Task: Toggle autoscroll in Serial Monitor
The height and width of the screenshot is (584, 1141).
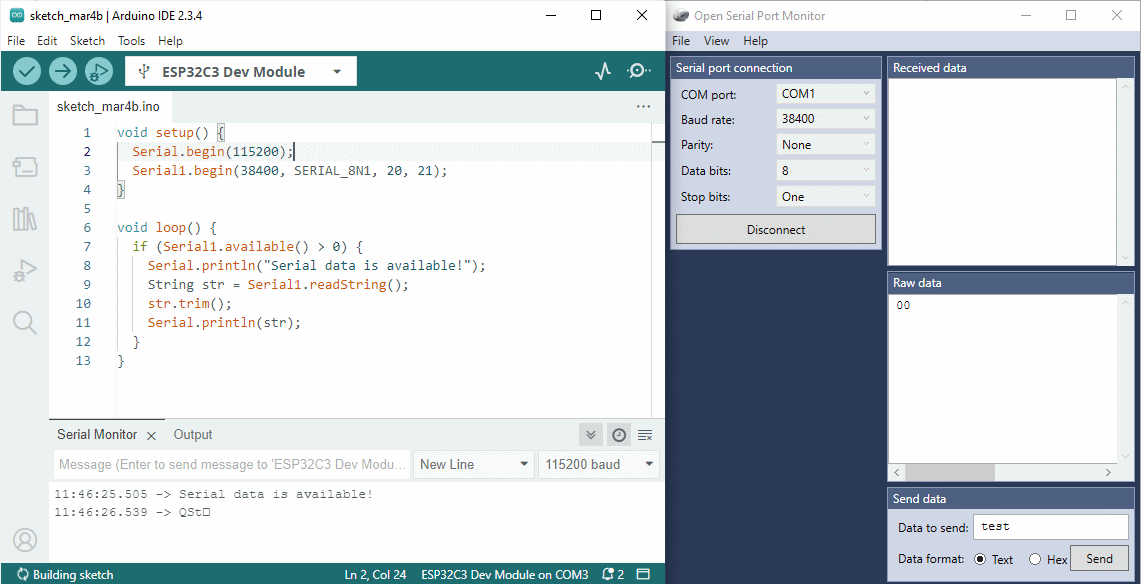Action: point(591,435)
